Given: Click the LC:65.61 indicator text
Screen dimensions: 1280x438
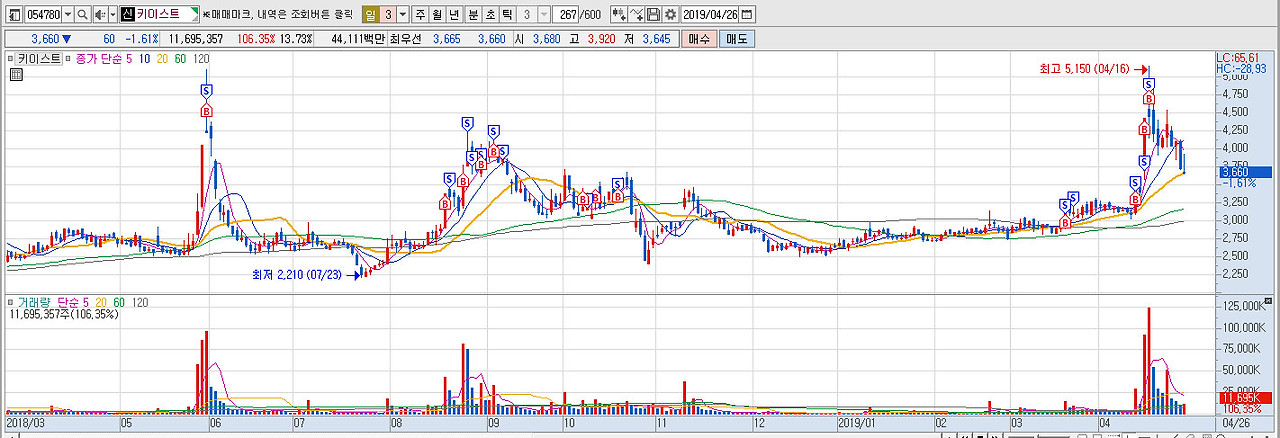Looking at the screenshot, I should point(1238,58).
